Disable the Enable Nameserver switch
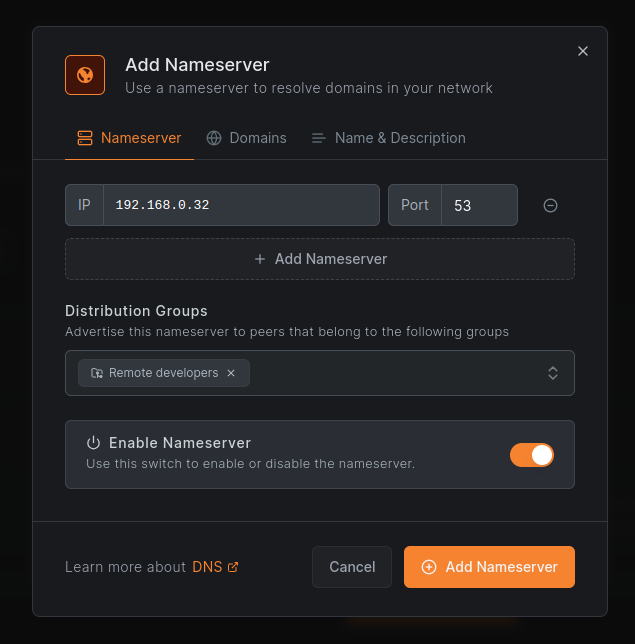 (x=531, y=455)
